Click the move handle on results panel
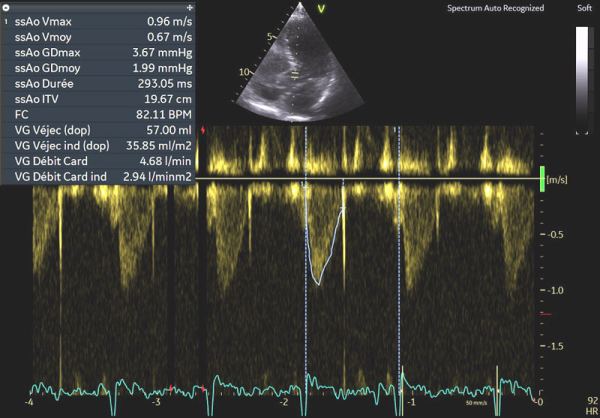Viewport: 600px width, 418px height. (189, 6)
